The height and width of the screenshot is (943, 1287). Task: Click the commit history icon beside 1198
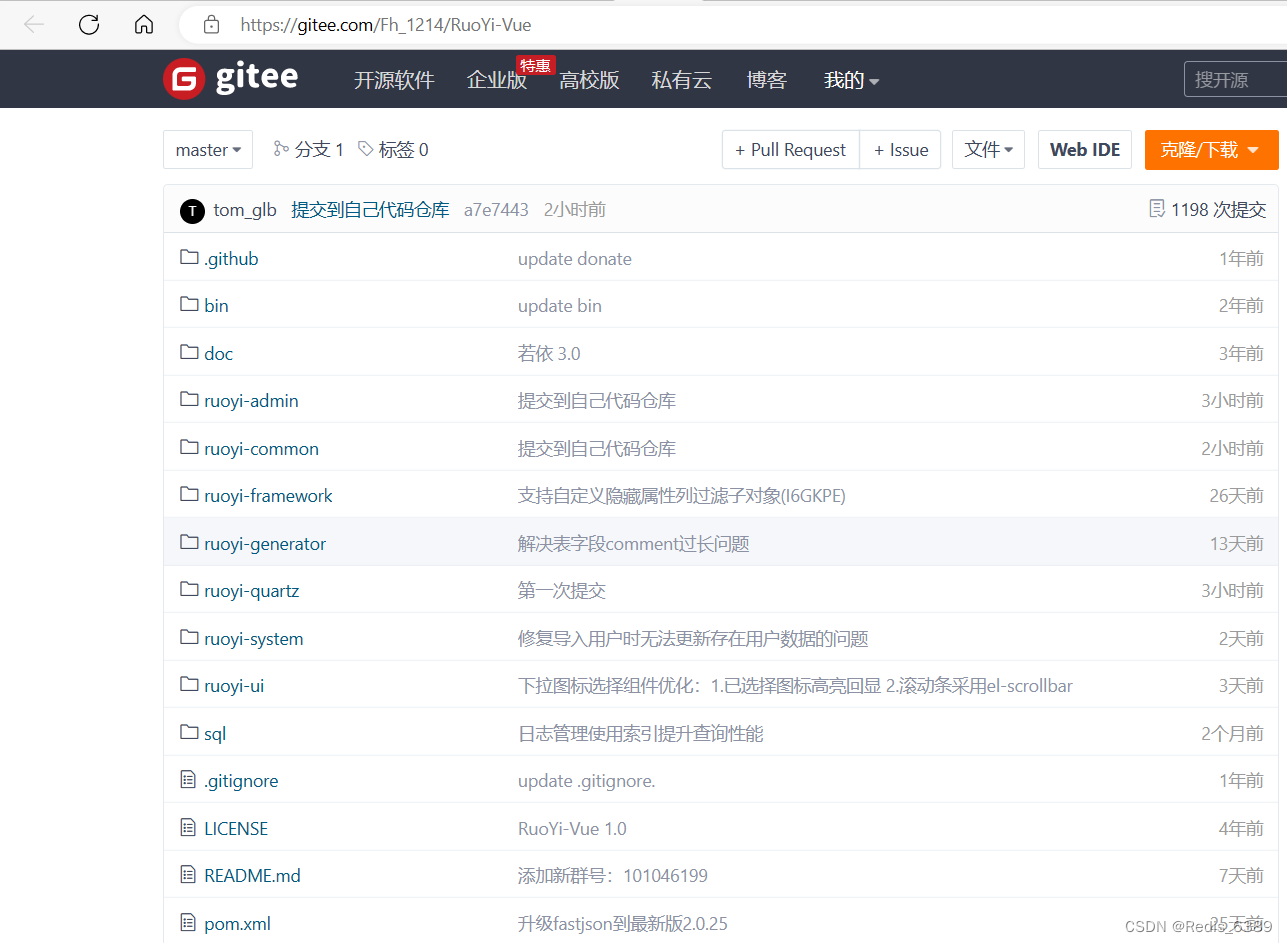[1157, 209]
